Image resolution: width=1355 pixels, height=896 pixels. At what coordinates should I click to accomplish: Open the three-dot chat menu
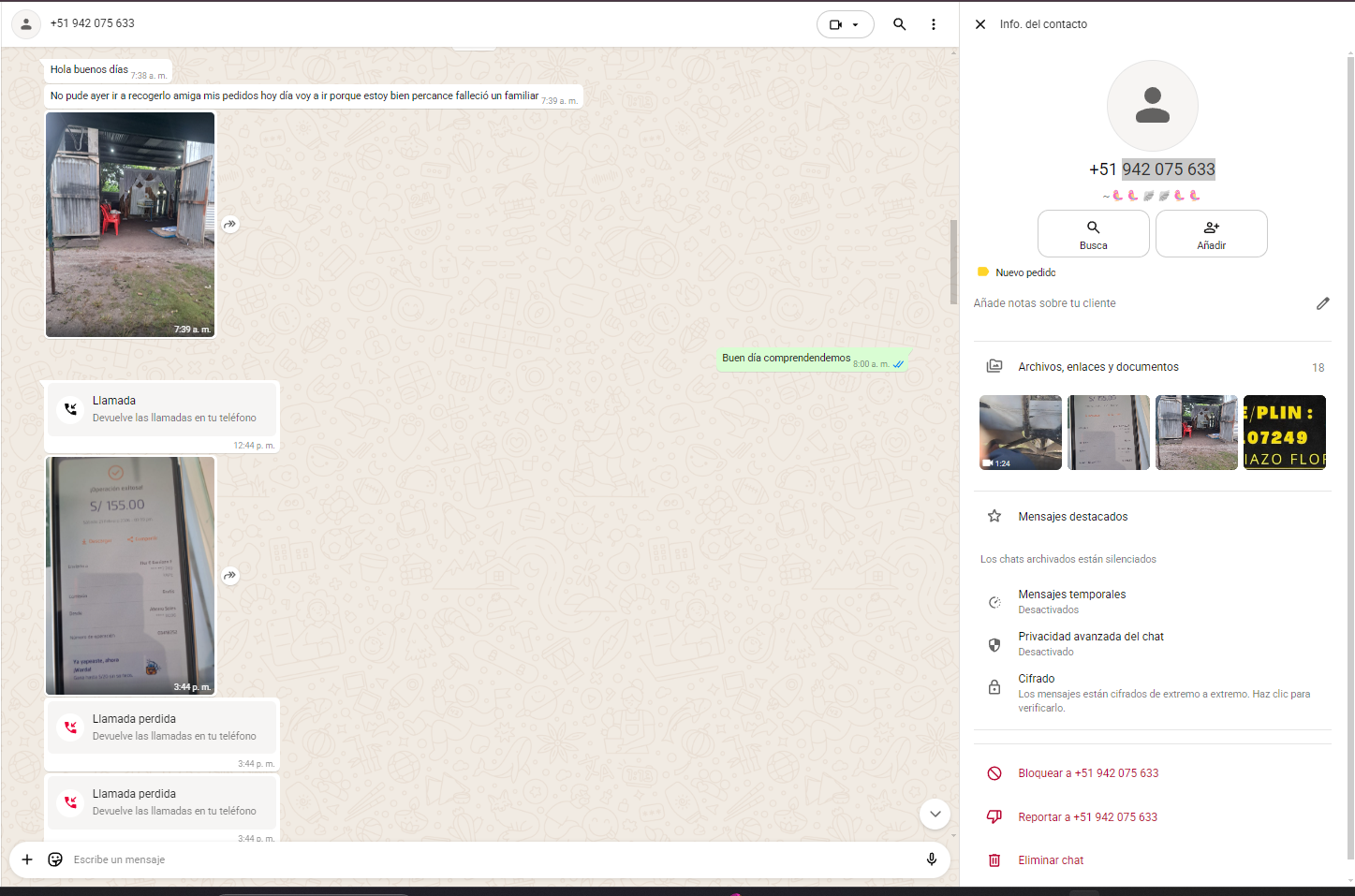coord(933,24)
